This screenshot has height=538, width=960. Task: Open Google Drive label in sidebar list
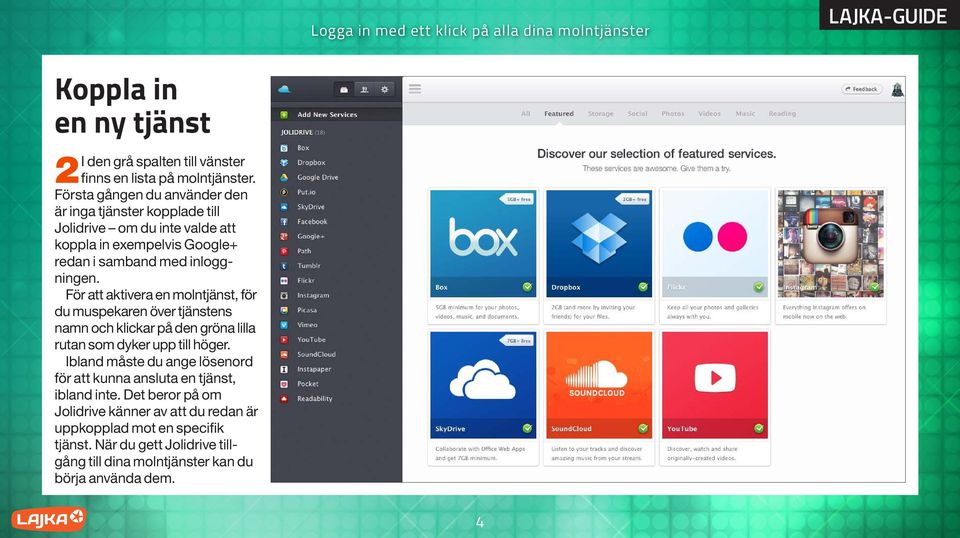[x=318, y=177]
